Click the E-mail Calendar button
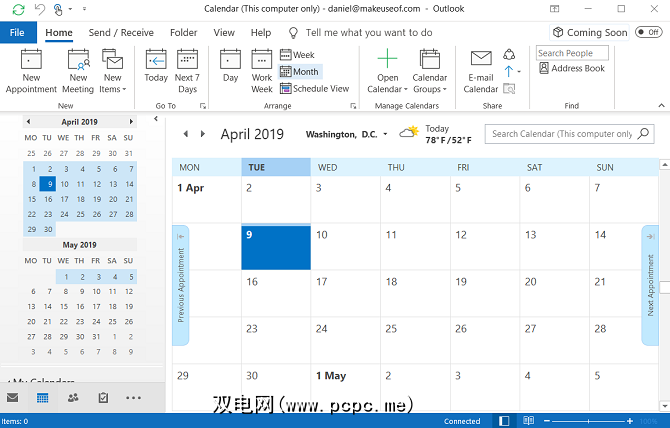 click(481, 71)
